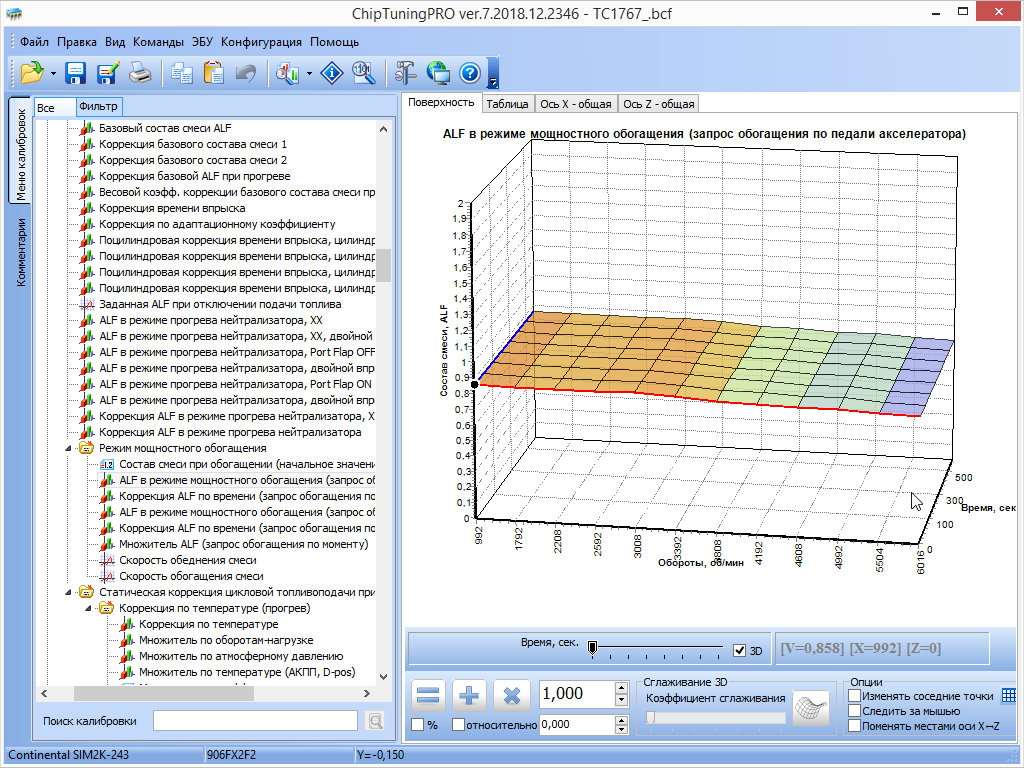Click the Коэффициент сглаживания slider handle

pyautogui.click(x=650, y=718)
